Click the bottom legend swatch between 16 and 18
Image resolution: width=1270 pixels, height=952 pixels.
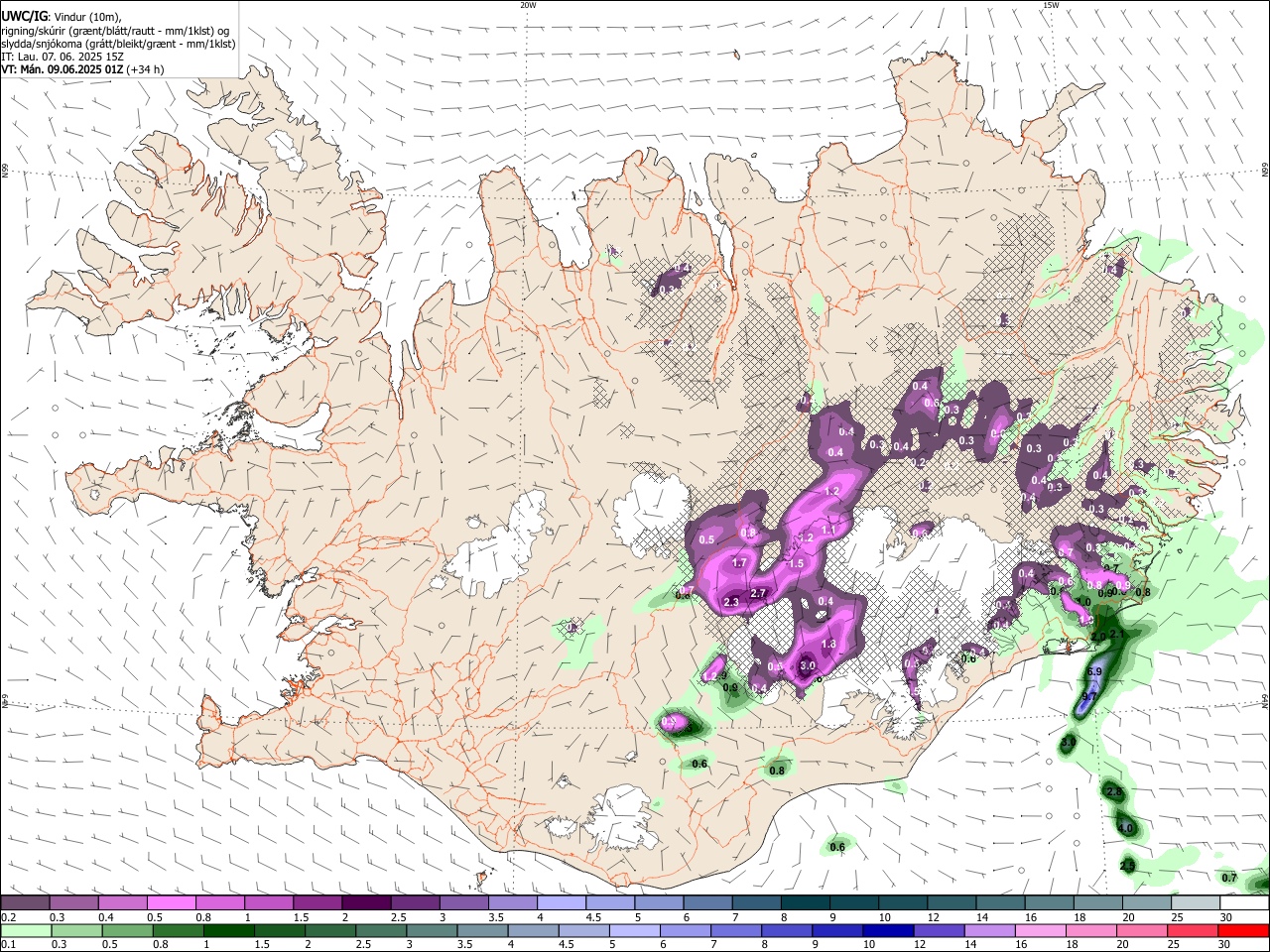tap(1040, 930)
